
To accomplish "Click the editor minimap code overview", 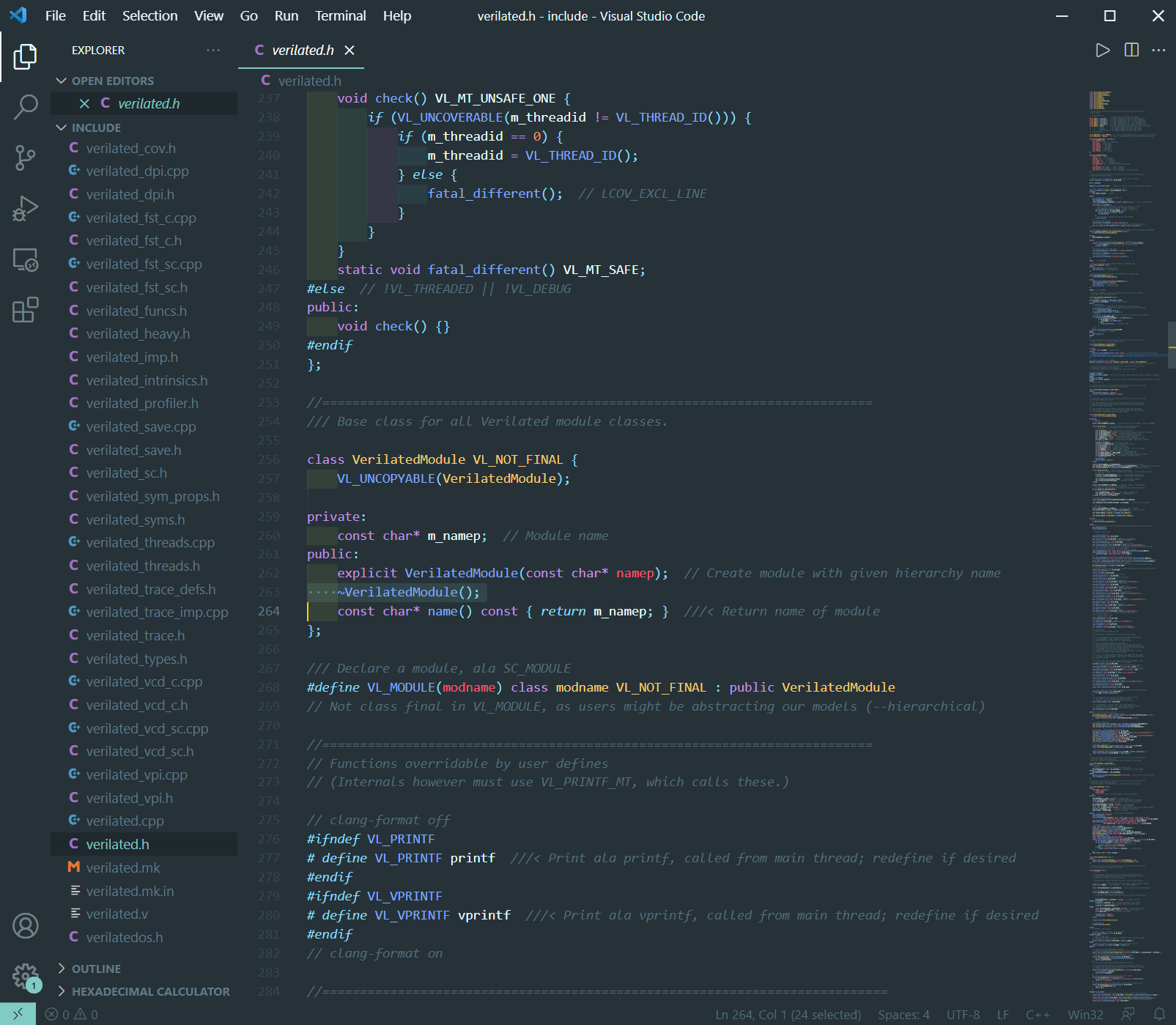I will (x=1127, y=546).
